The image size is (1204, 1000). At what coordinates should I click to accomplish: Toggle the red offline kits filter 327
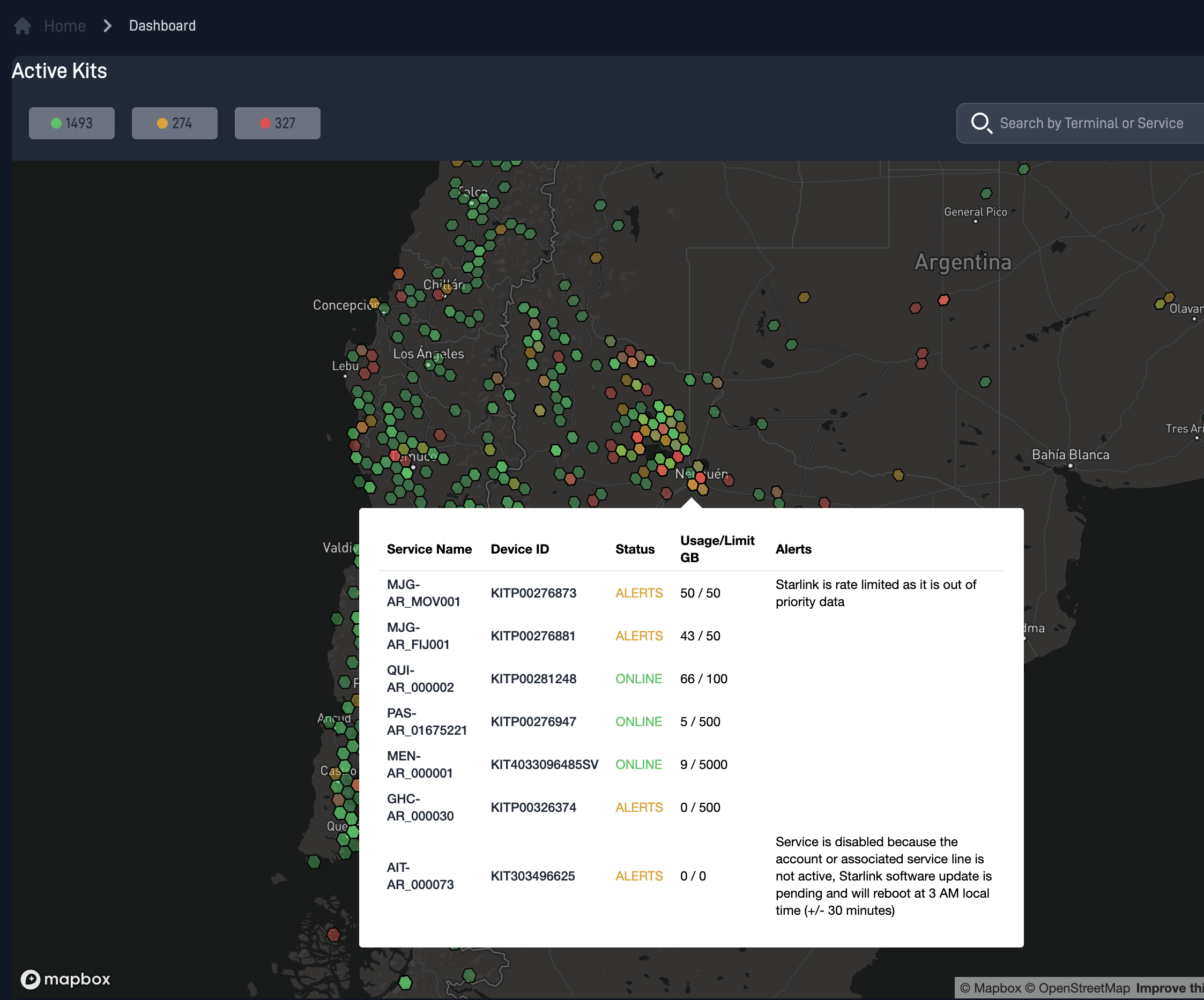(x=277, y=123)
